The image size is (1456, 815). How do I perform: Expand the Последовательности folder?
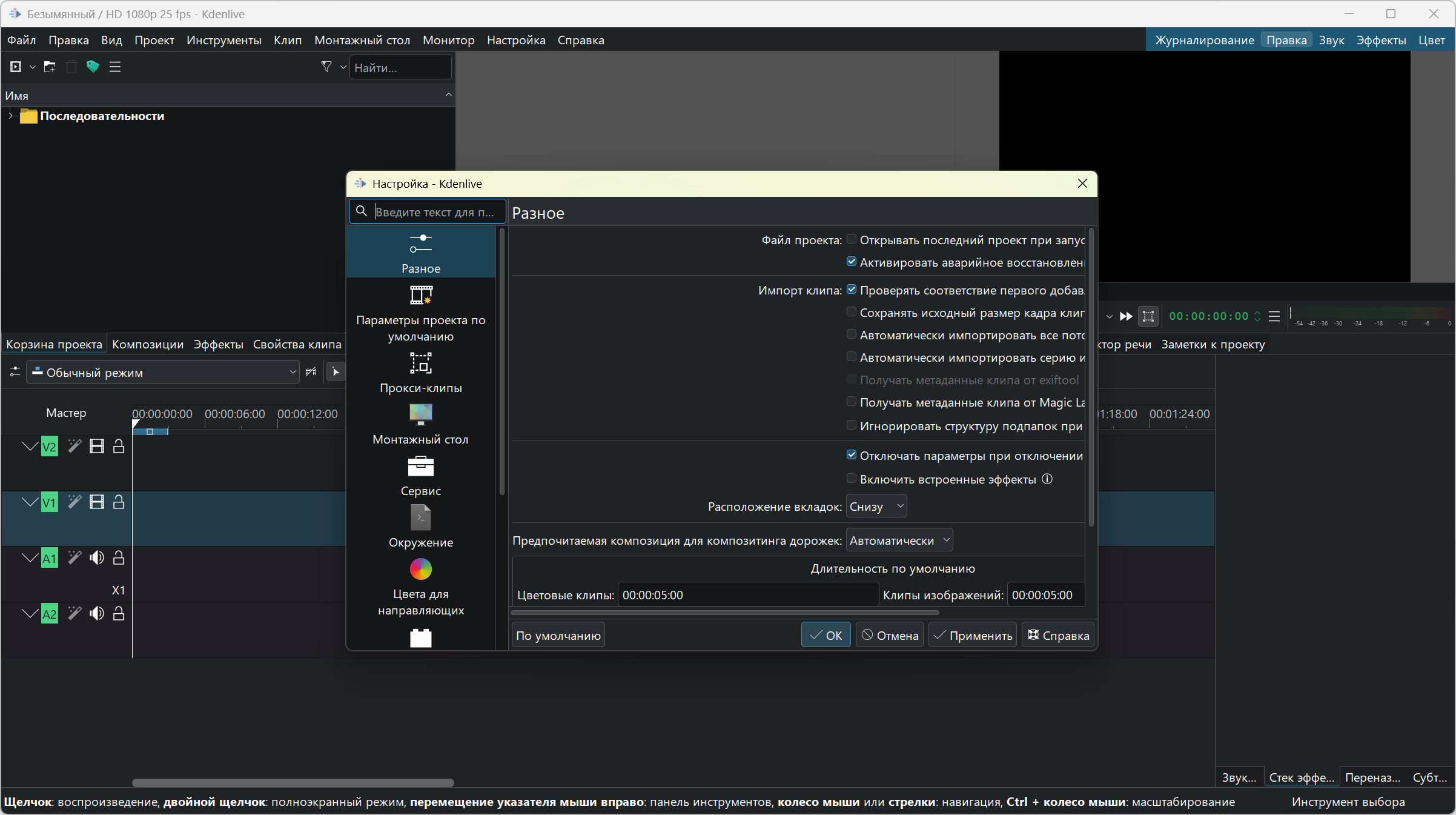point(10,116)
